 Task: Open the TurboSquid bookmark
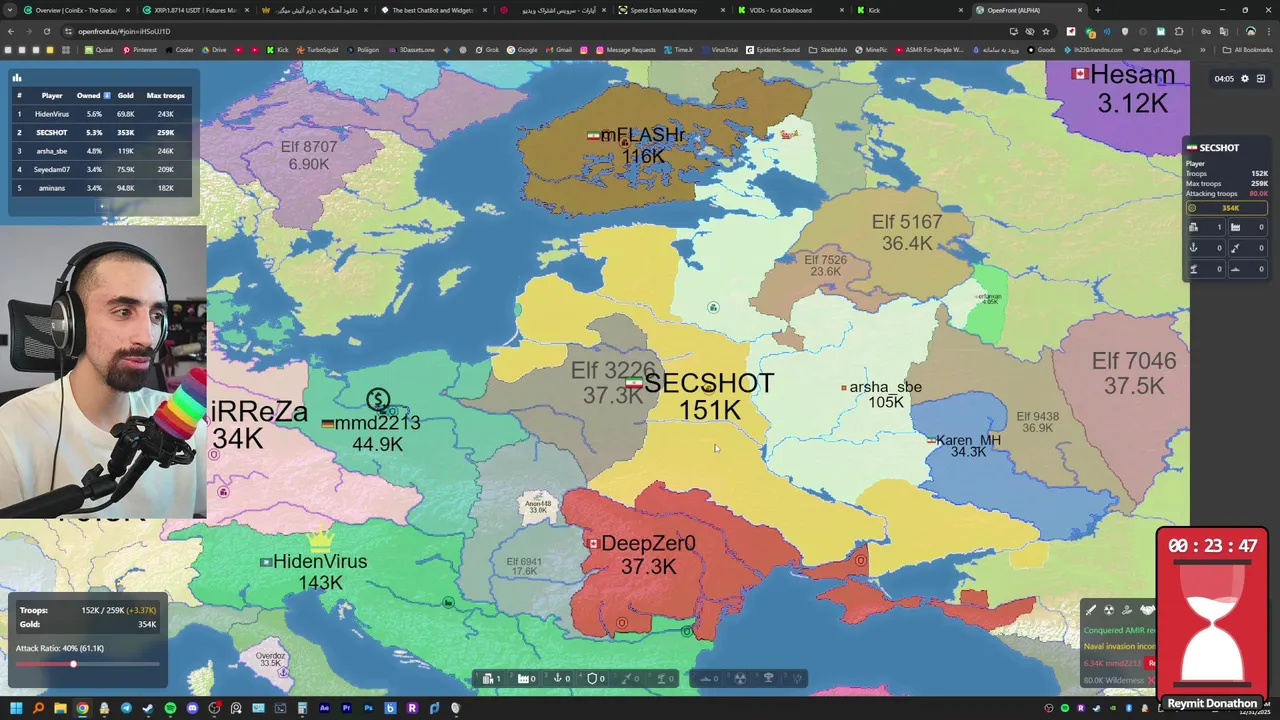pos(316,49)
